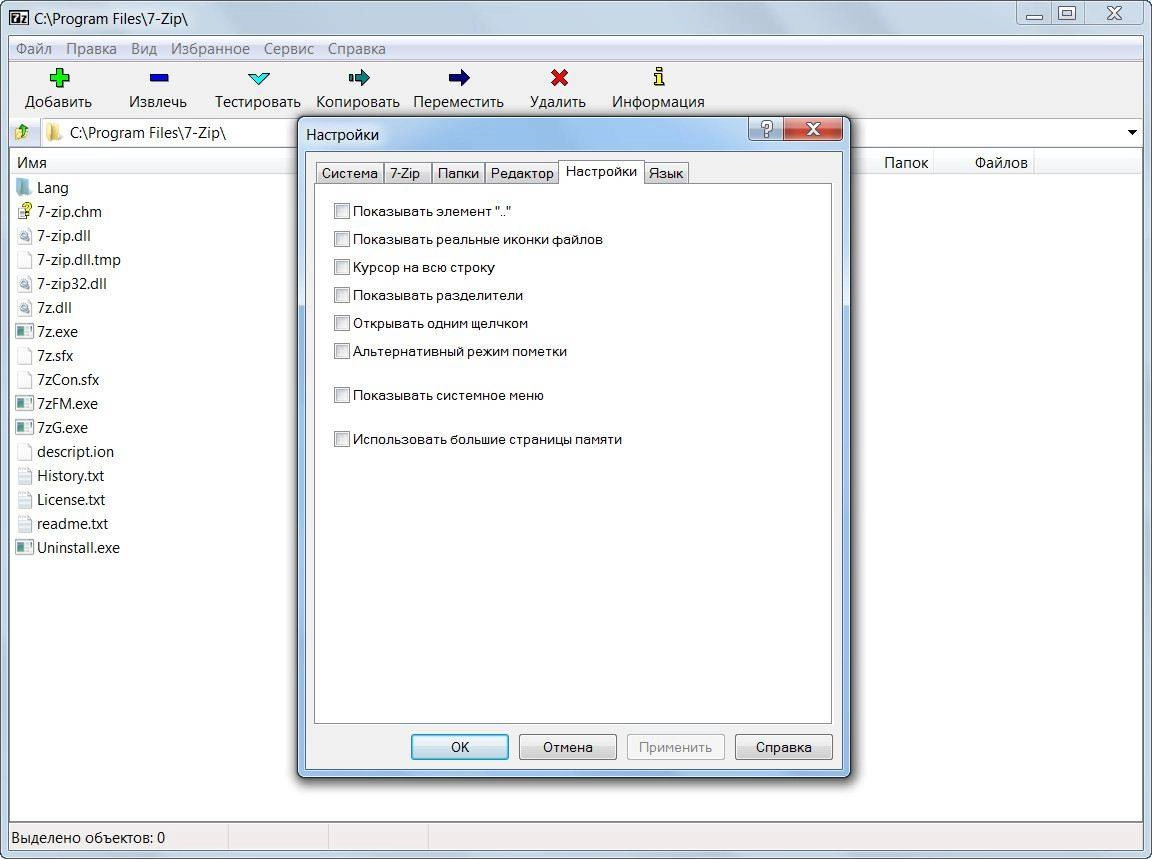Switch to the Папки tab
This screenshot has width=1152, height=859.
[458, 173]
